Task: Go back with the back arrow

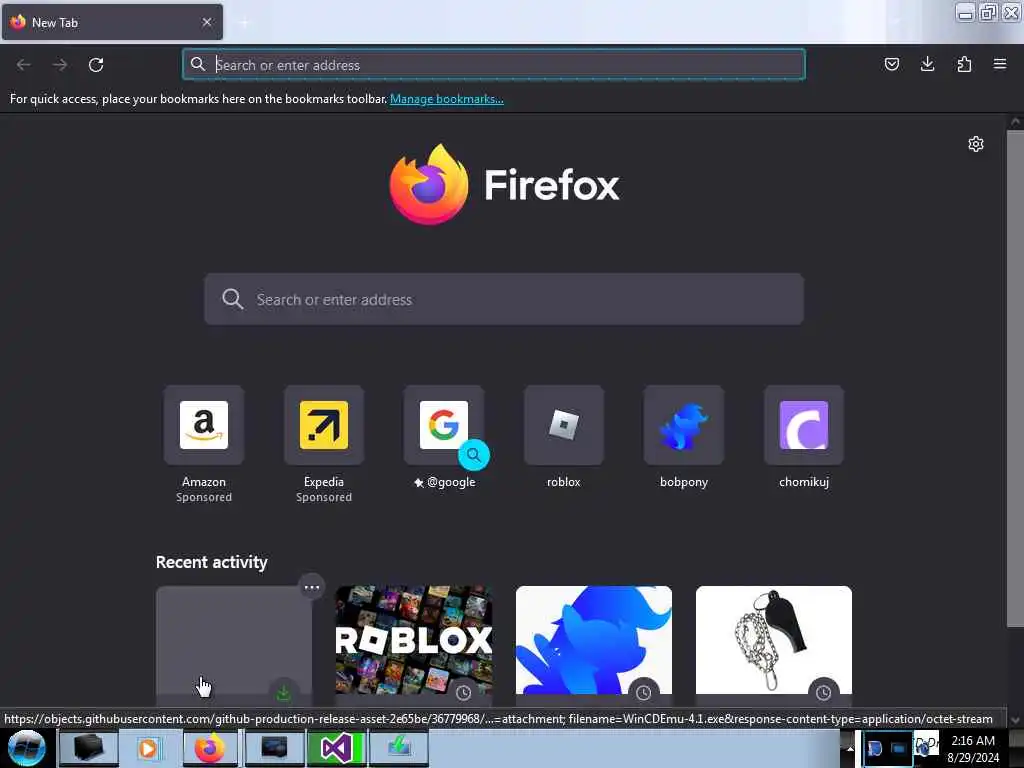Action: click(24, 65)
